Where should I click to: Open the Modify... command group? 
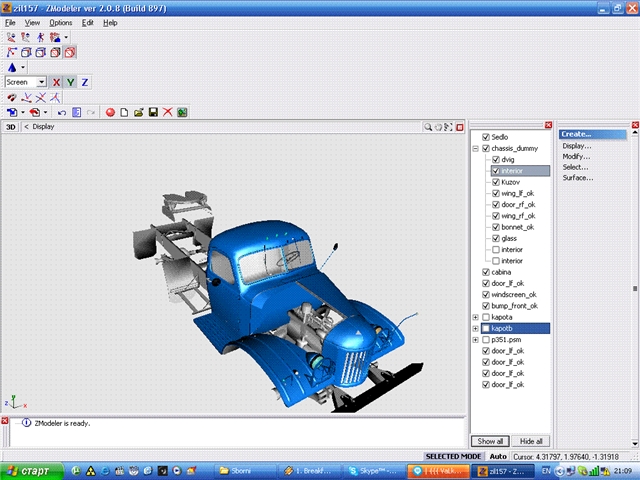coord(576,156)
